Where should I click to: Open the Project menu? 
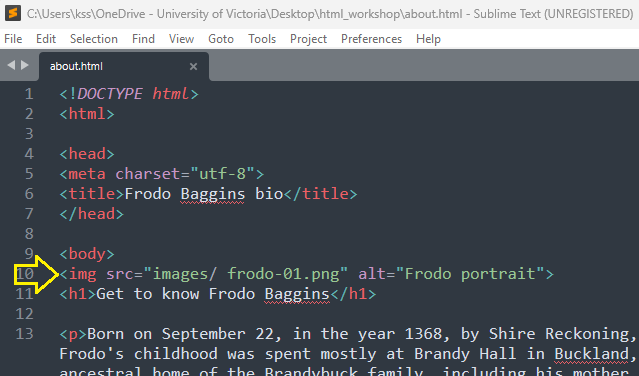[x=308, y=39]
